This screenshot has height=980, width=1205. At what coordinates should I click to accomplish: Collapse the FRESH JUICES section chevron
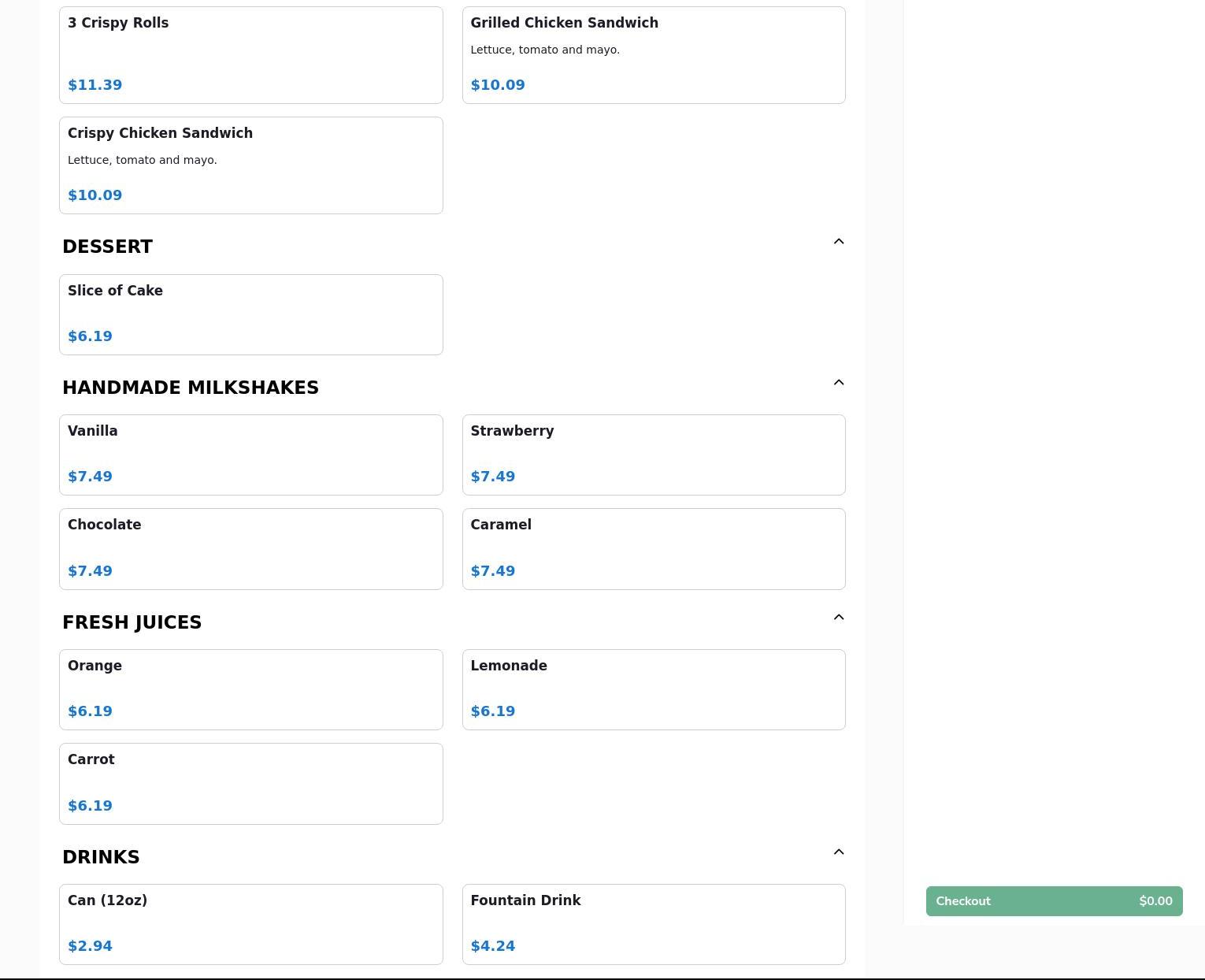839,618
